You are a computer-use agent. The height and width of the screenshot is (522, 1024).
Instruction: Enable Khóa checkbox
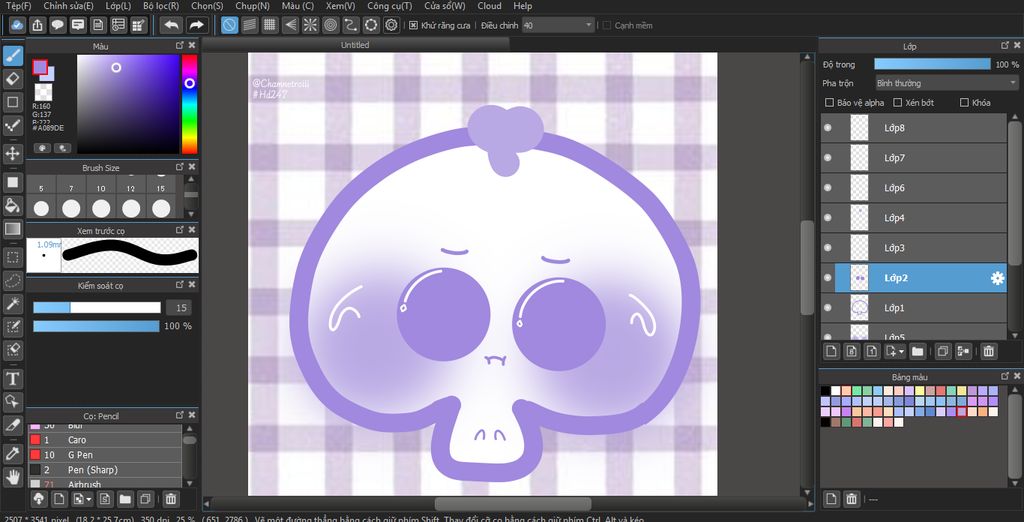click(964, 103)
